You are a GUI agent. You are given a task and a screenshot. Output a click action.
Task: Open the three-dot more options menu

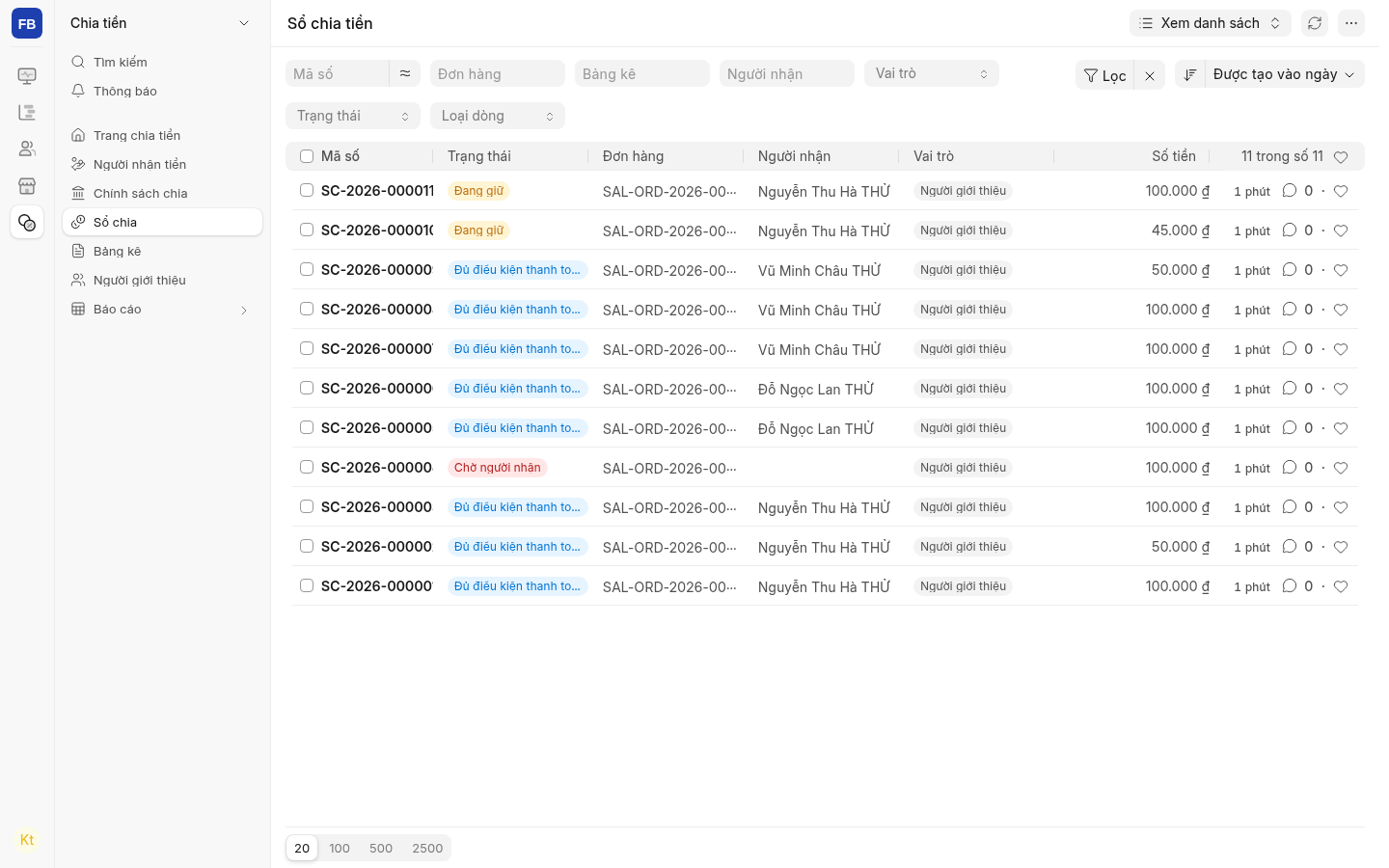click(x=1351, y=23)
